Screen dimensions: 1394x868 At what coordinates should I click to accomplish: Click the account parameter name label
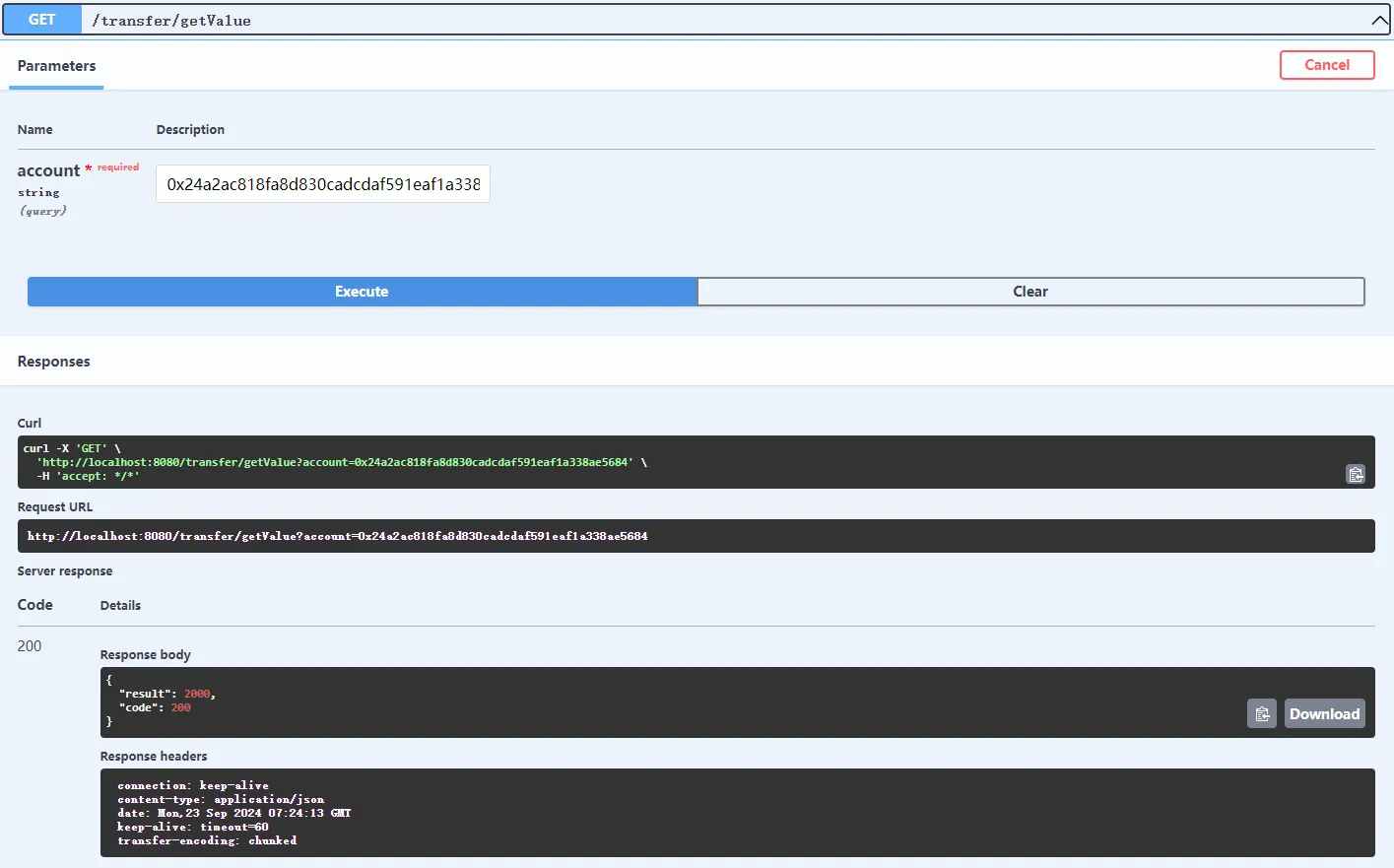pos(48,170)
